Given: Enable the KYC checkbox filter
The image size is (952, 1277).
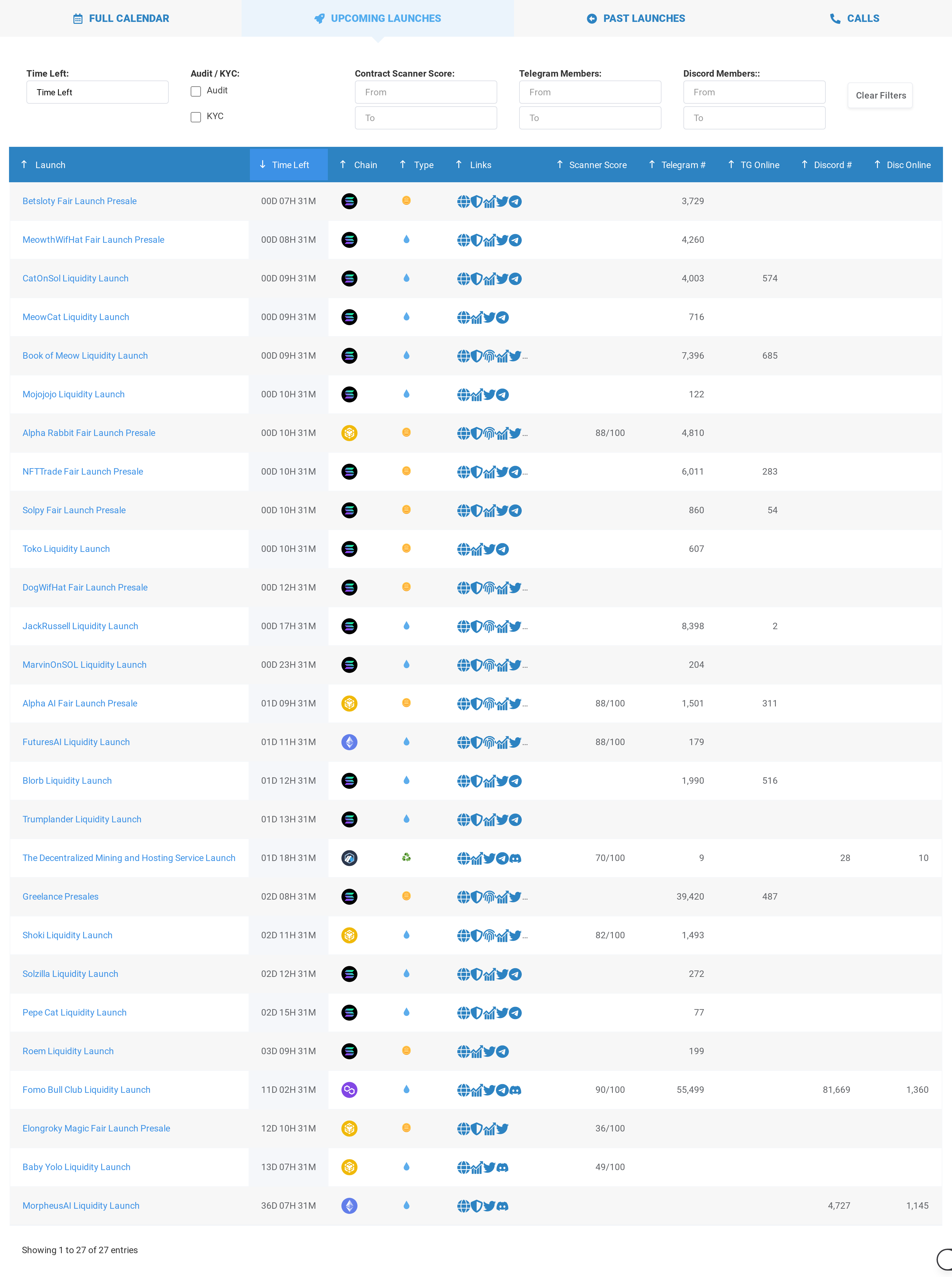Looking at the screenshot, I should [196, 117].
